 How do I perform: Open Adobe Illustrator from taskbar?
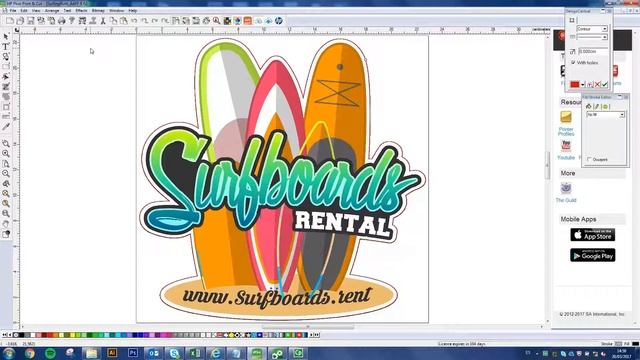[112, 353]
